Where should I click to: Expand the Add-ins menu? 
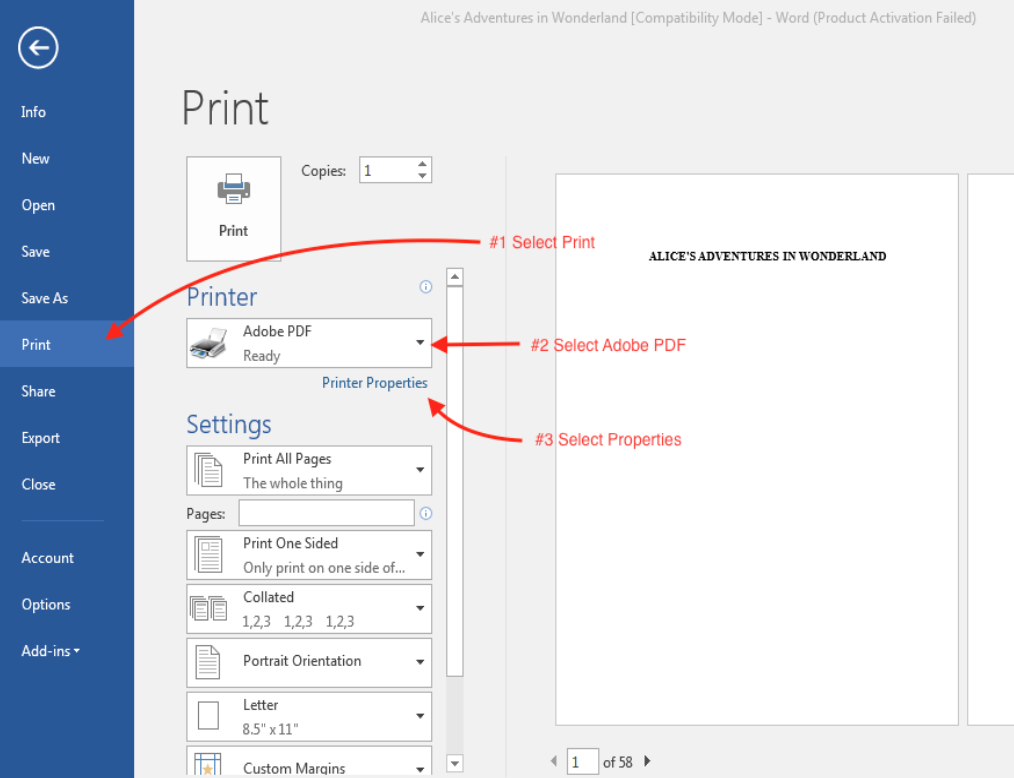[x=50, y=651]
